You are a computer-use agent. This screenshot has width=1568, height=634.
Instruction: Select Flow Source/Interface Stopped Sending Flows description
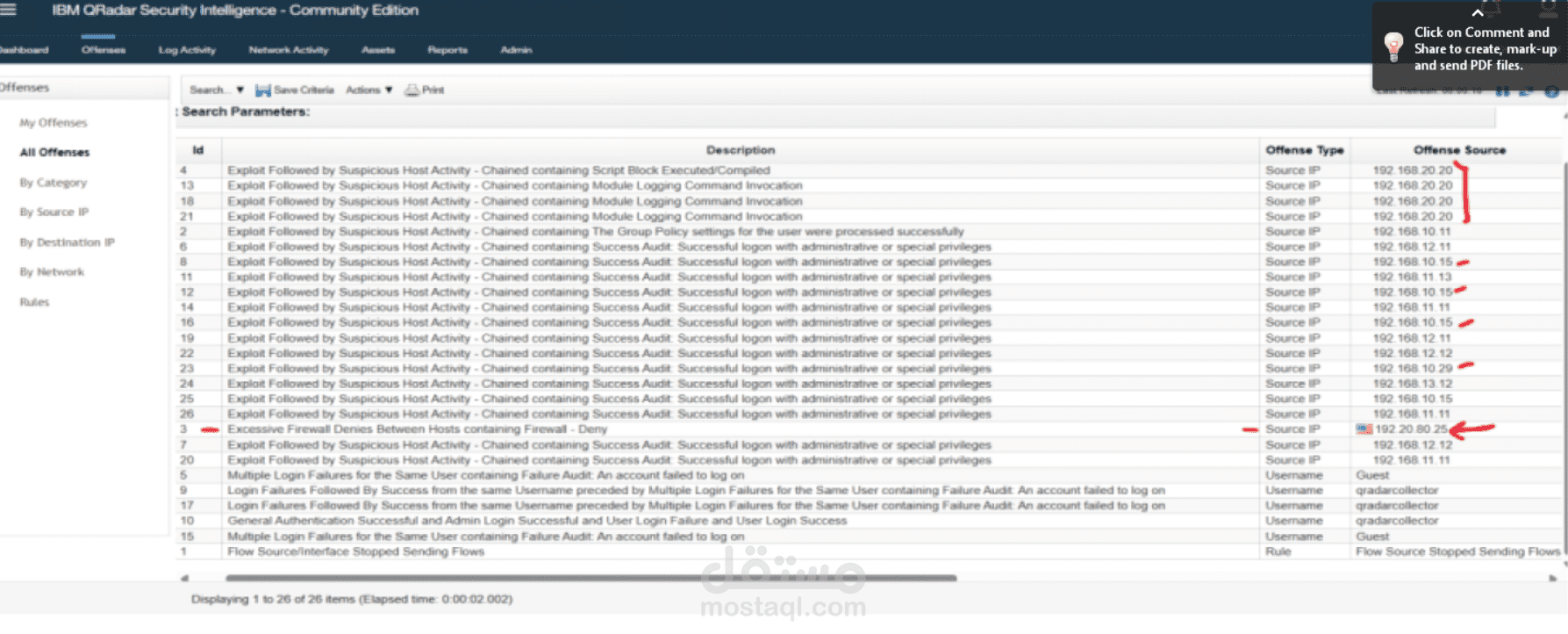tap(355, 551)
